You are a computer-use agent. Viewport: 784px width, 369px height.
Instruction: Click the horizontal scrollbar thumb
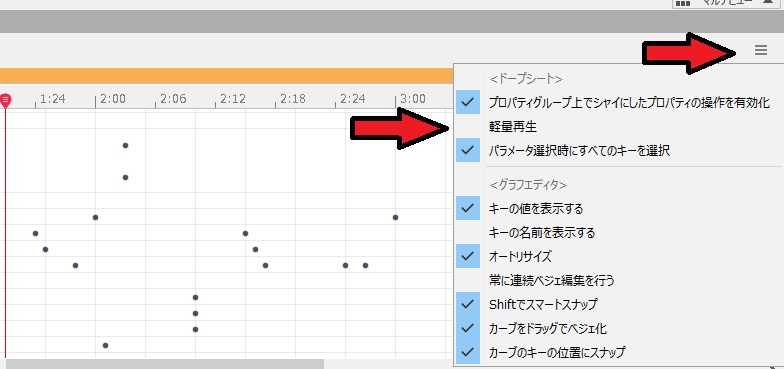(x=164, y=364)
